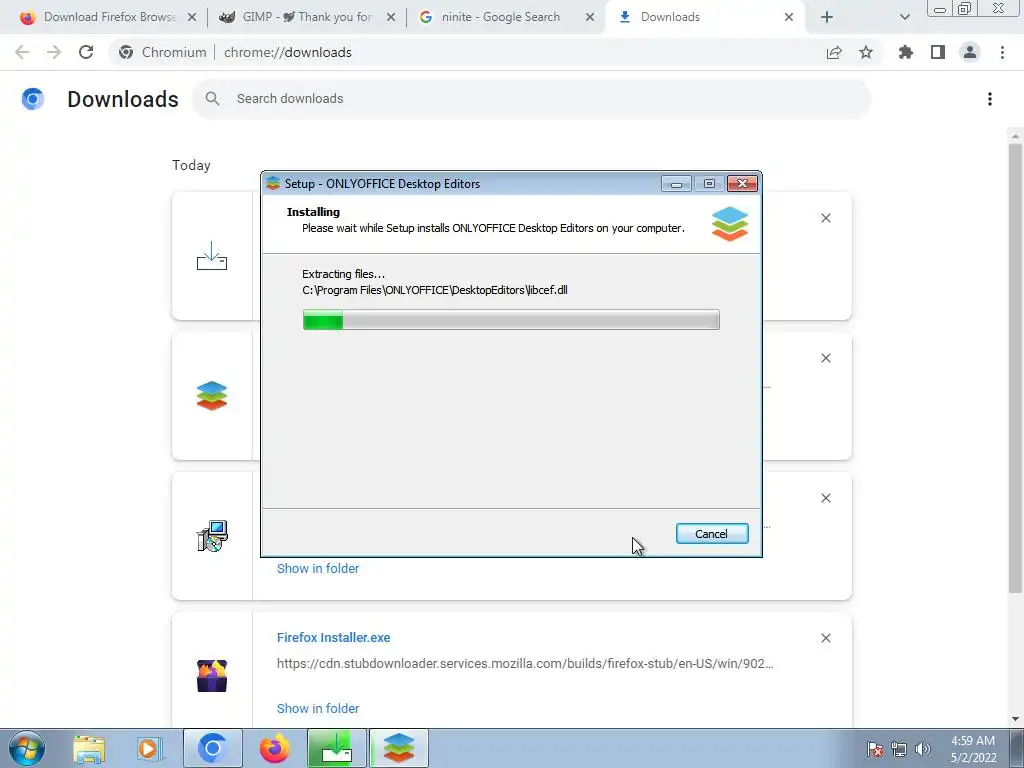Viewport: 1024px width, 768px height.
Task: Open Windows Explorer from taskbar
Action: [x=89, y=748]
